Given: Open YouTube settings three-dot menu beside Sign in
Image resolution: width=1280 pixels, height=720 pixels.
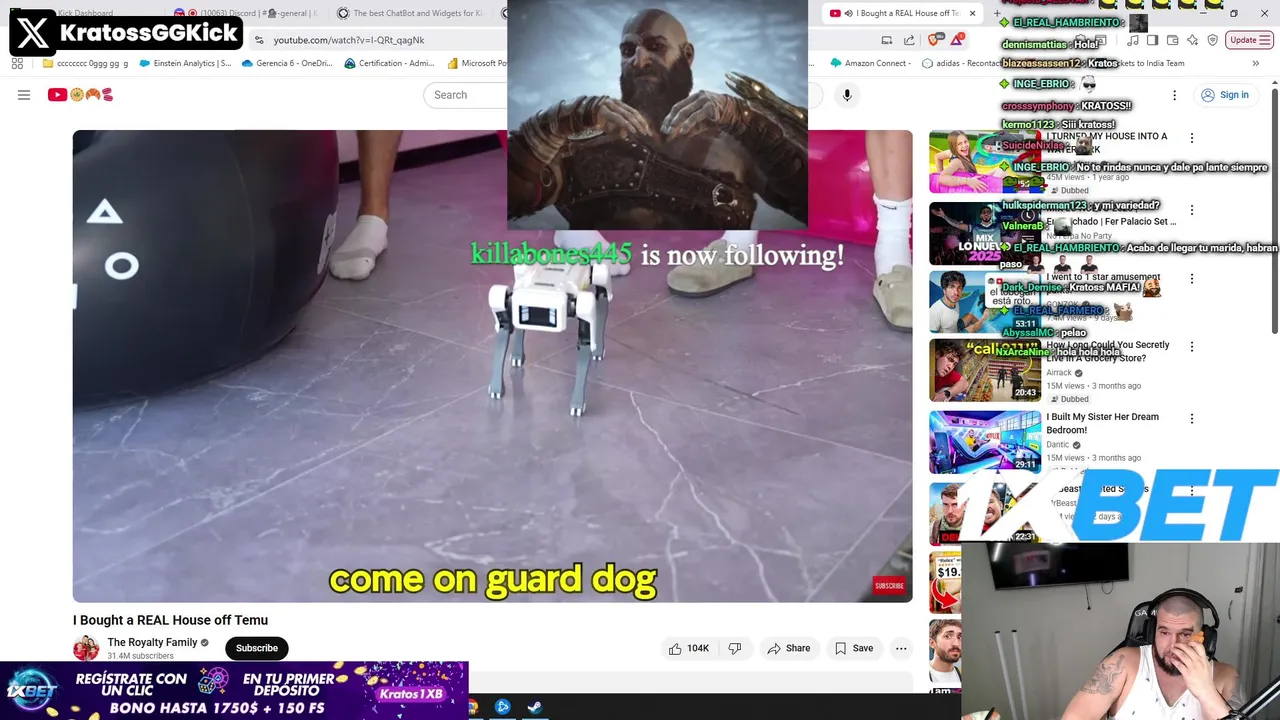Looking at the screenshot, I should coord(1174,95).
